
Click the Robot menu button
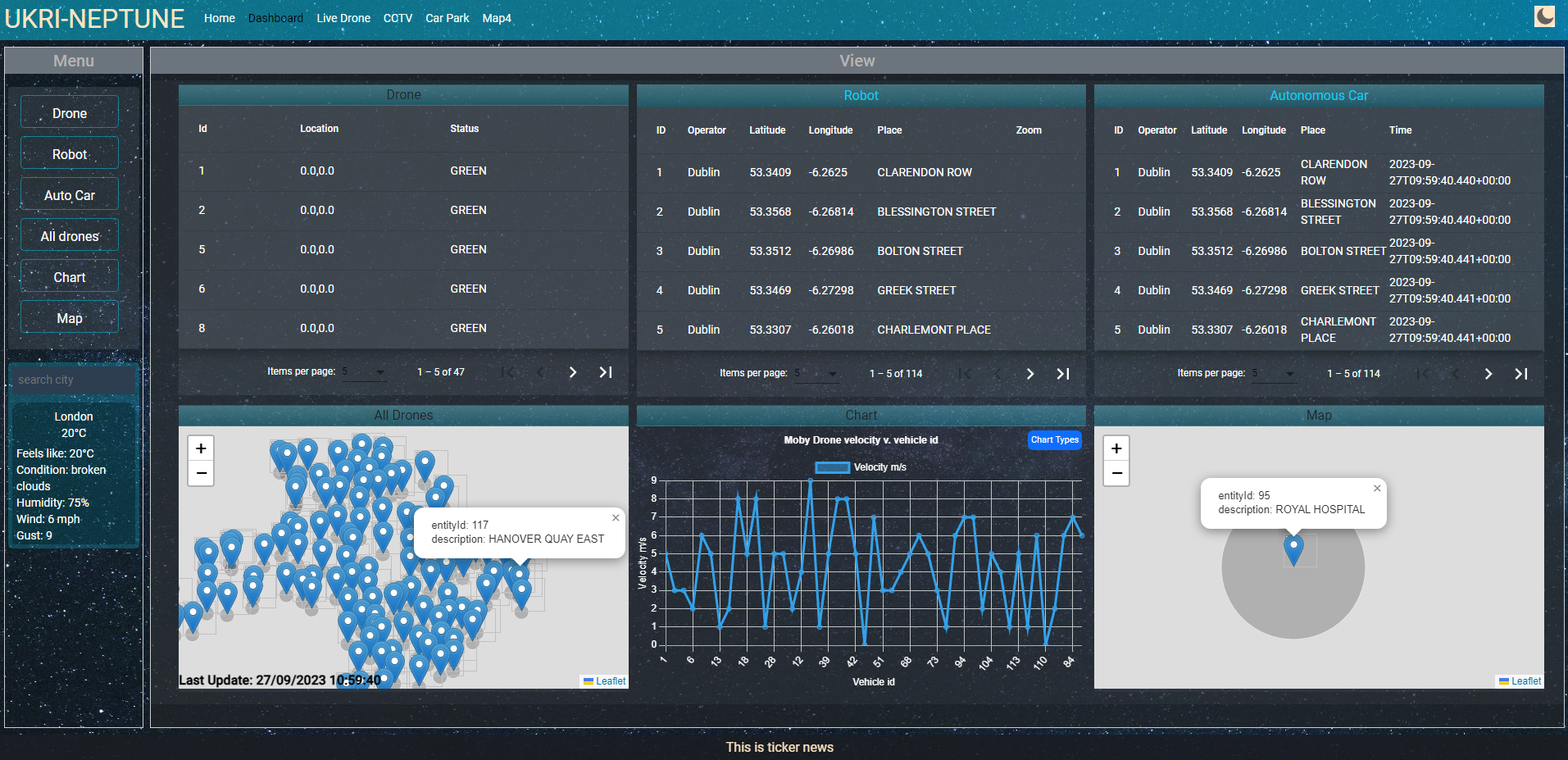pyautogui.click(x=70, y=154)
